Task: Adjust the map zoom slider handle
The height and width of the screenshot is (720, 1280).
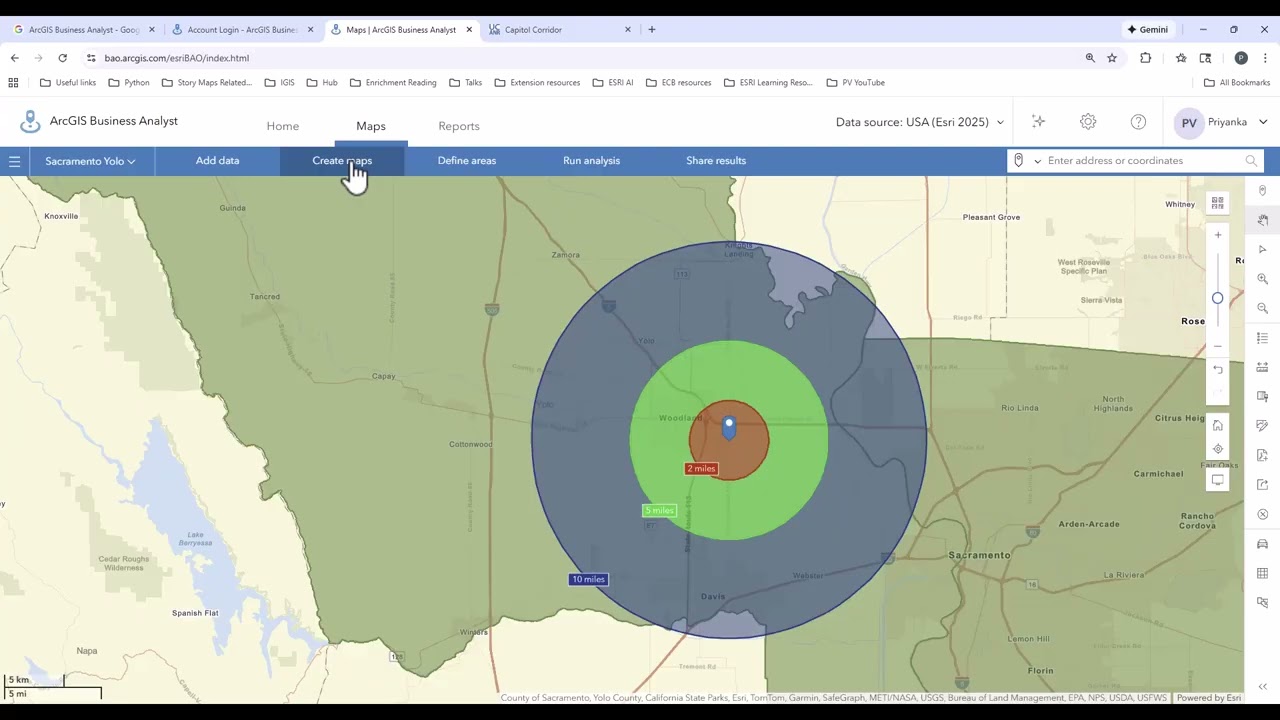Action: 1217,298
